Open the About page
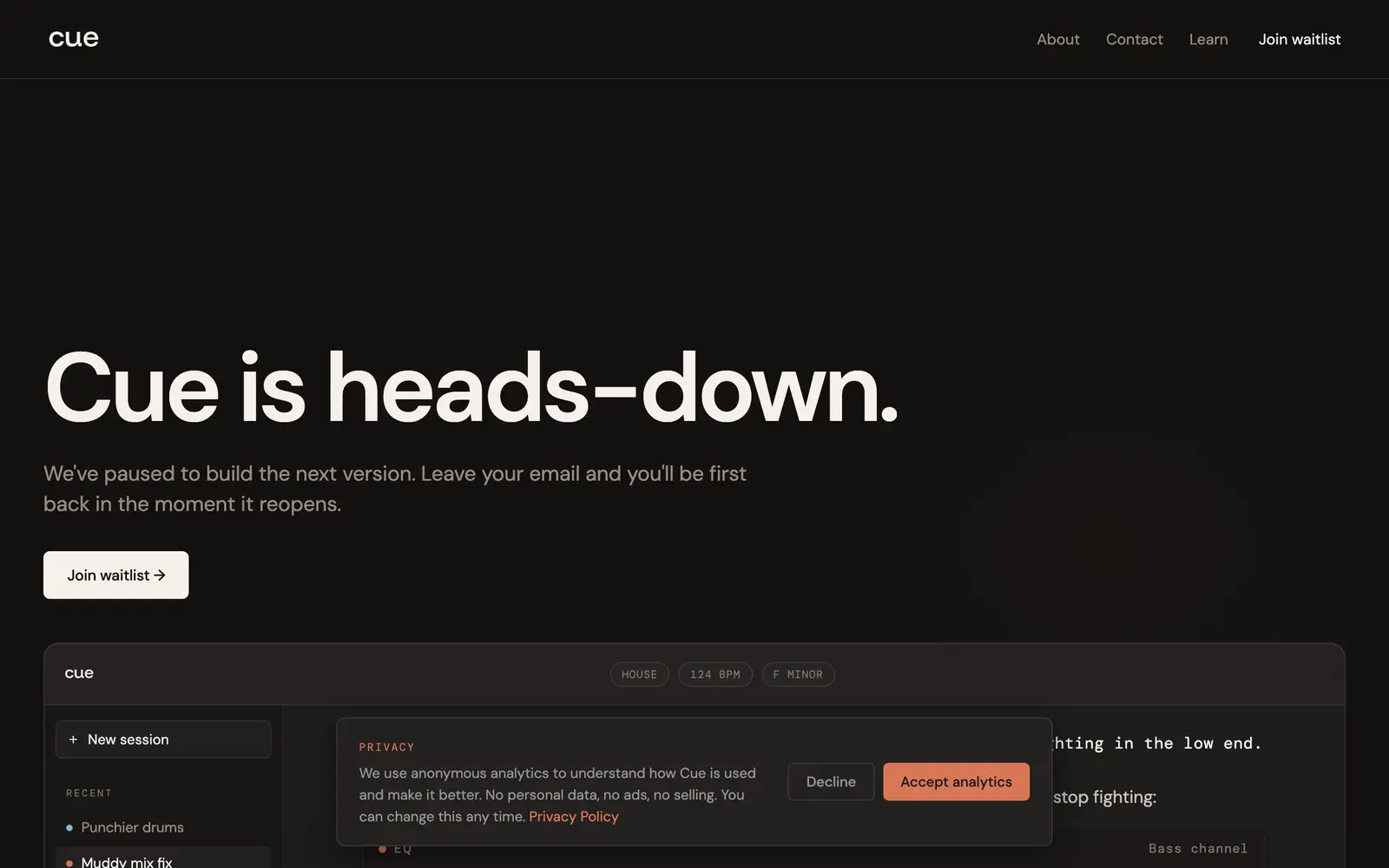 (x=1057, y=39)
